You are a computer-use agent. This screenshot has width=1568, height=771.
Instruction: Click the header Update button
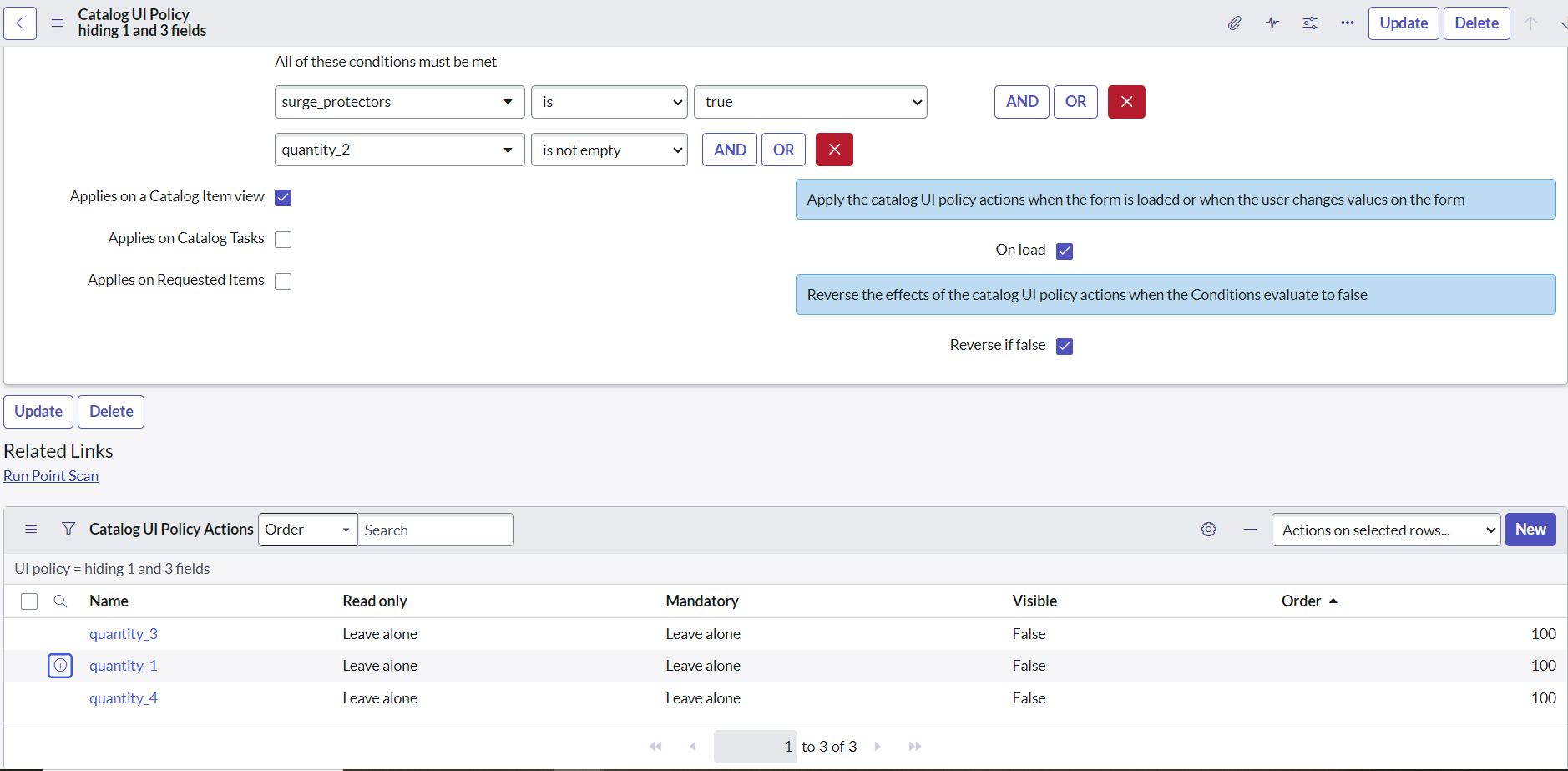tap(1404, 23)
